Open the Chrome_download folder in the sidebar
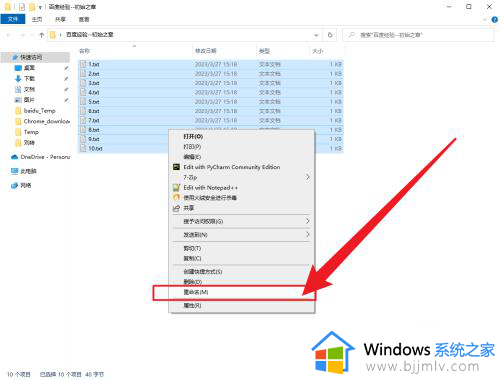Image resolution: width=500 pixels, height=380 pixels. pos(46,121)
